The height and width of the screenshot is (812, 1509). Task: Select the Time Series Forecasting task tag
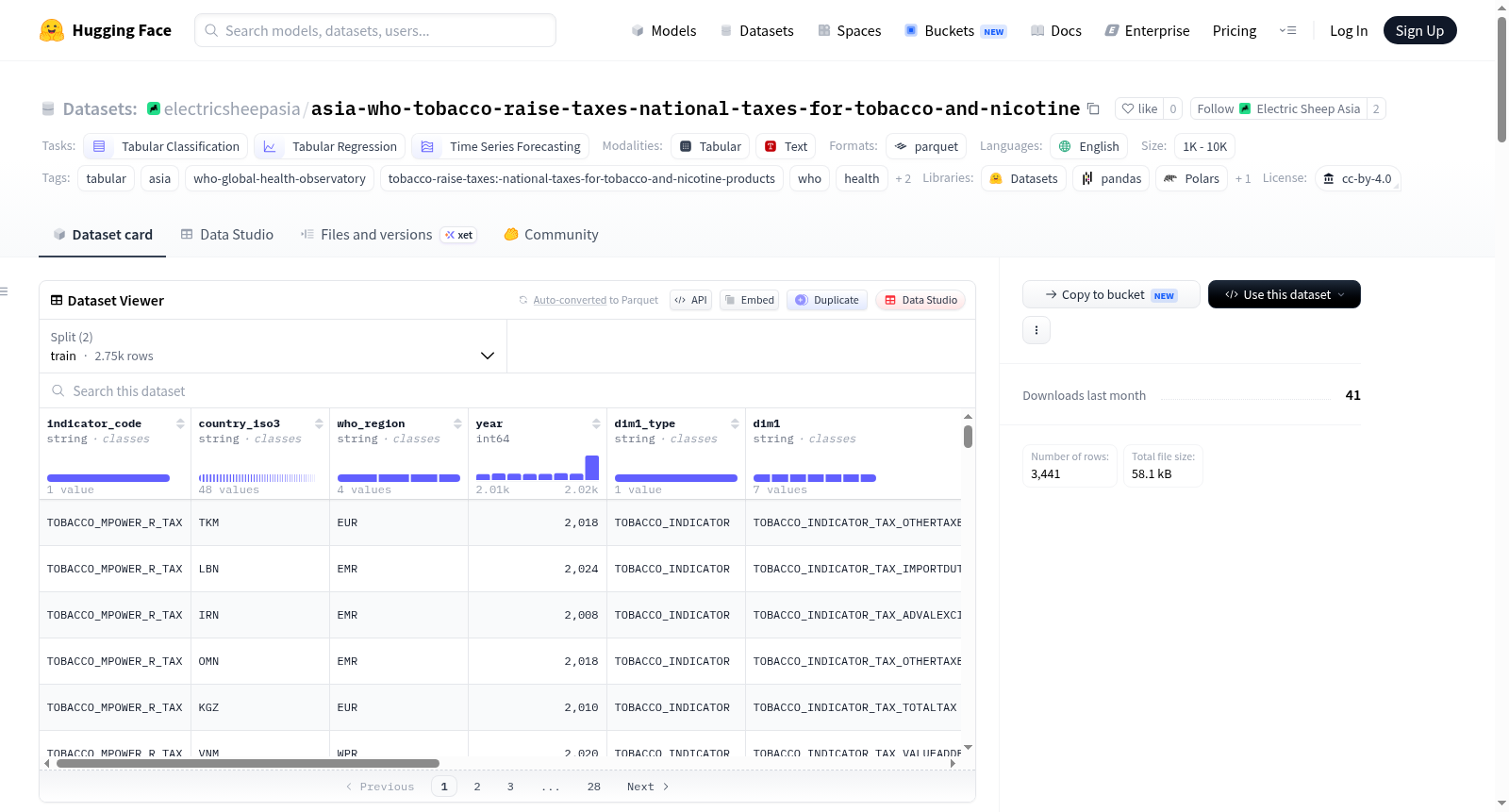pyautogui.click(x=501, y=146)
